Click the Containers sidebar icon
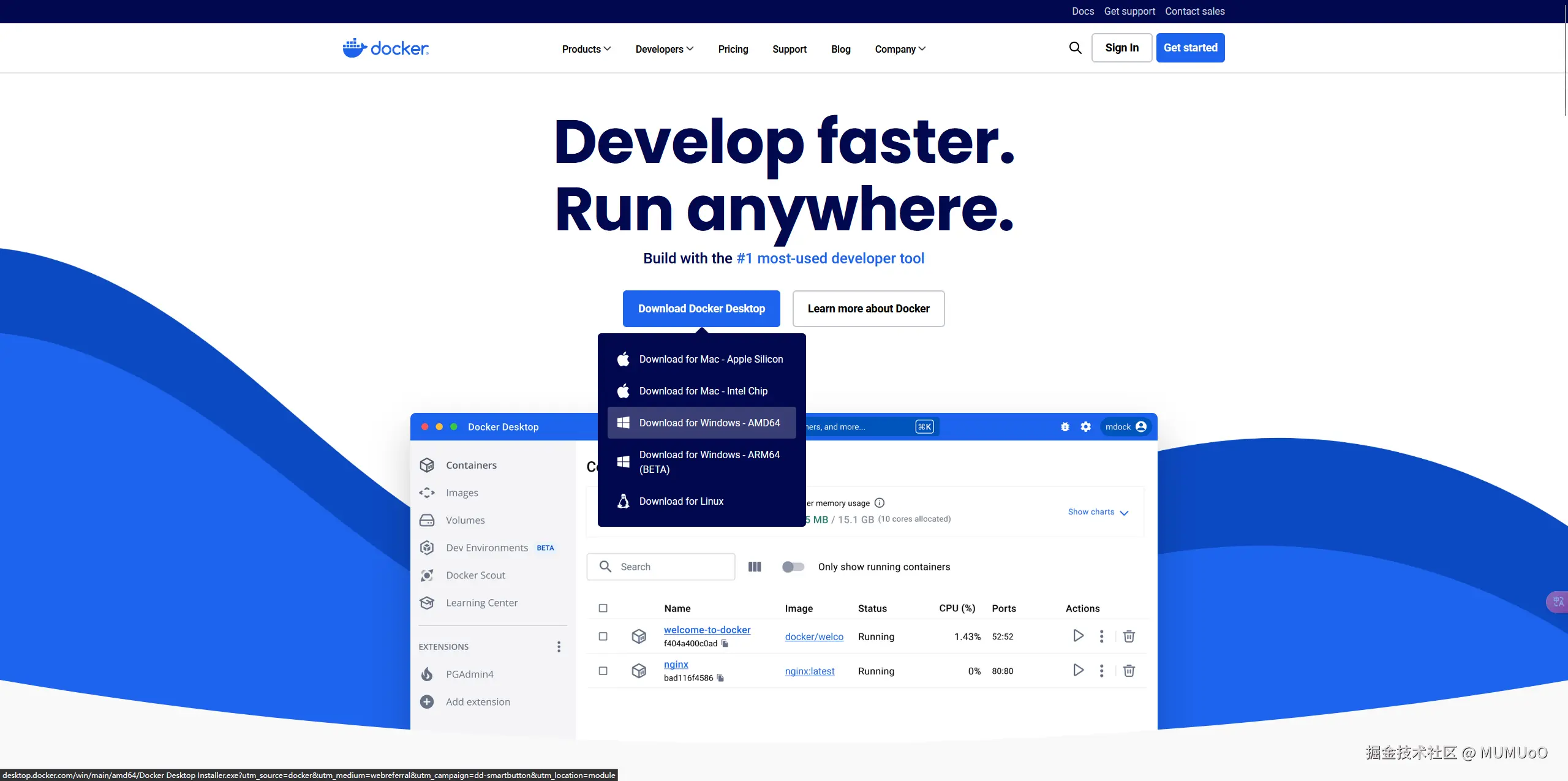The image size is (1568, 781). click(427, 465)
